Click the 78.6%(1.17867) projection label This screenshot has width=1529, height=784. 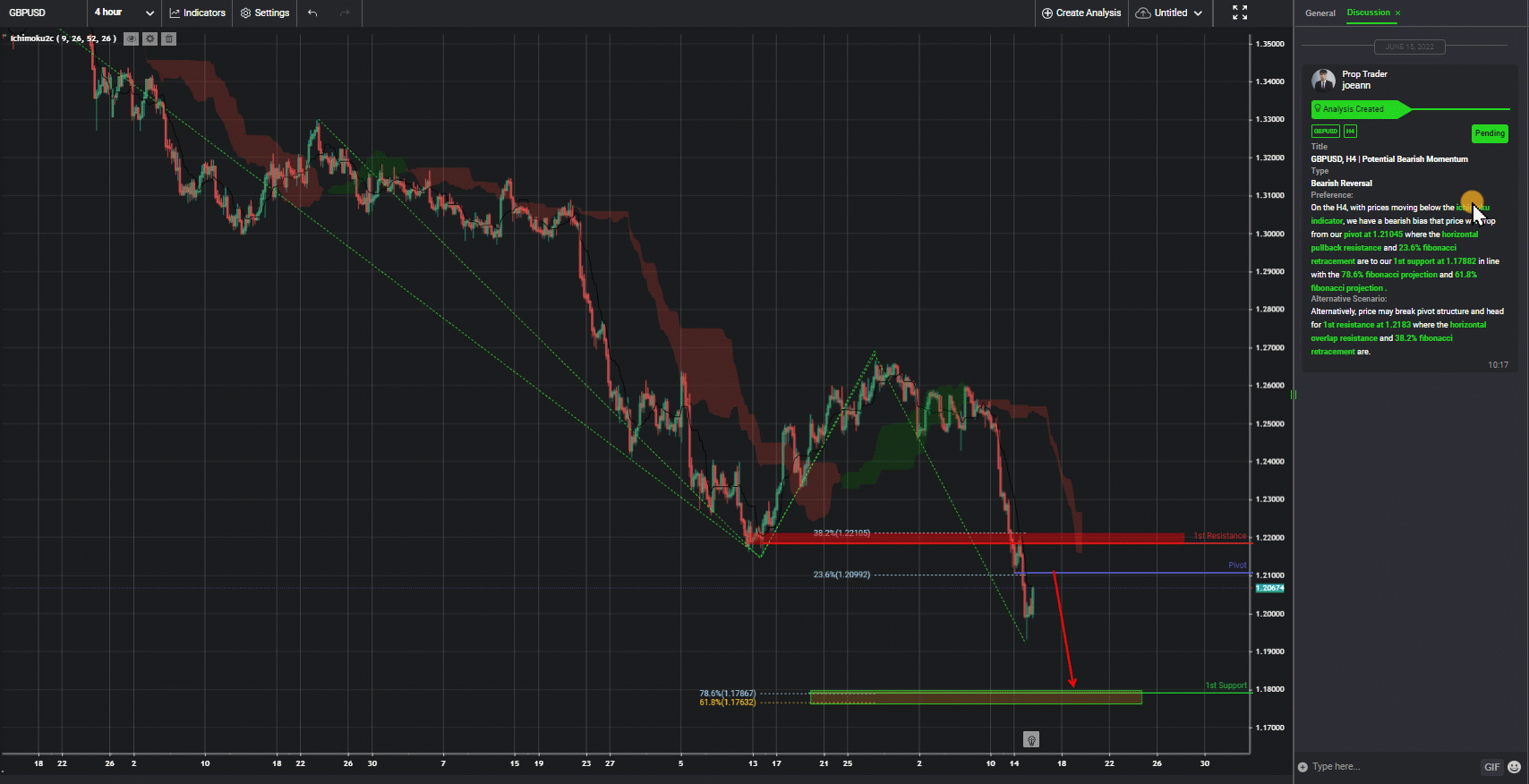click(x=728, y=694)
